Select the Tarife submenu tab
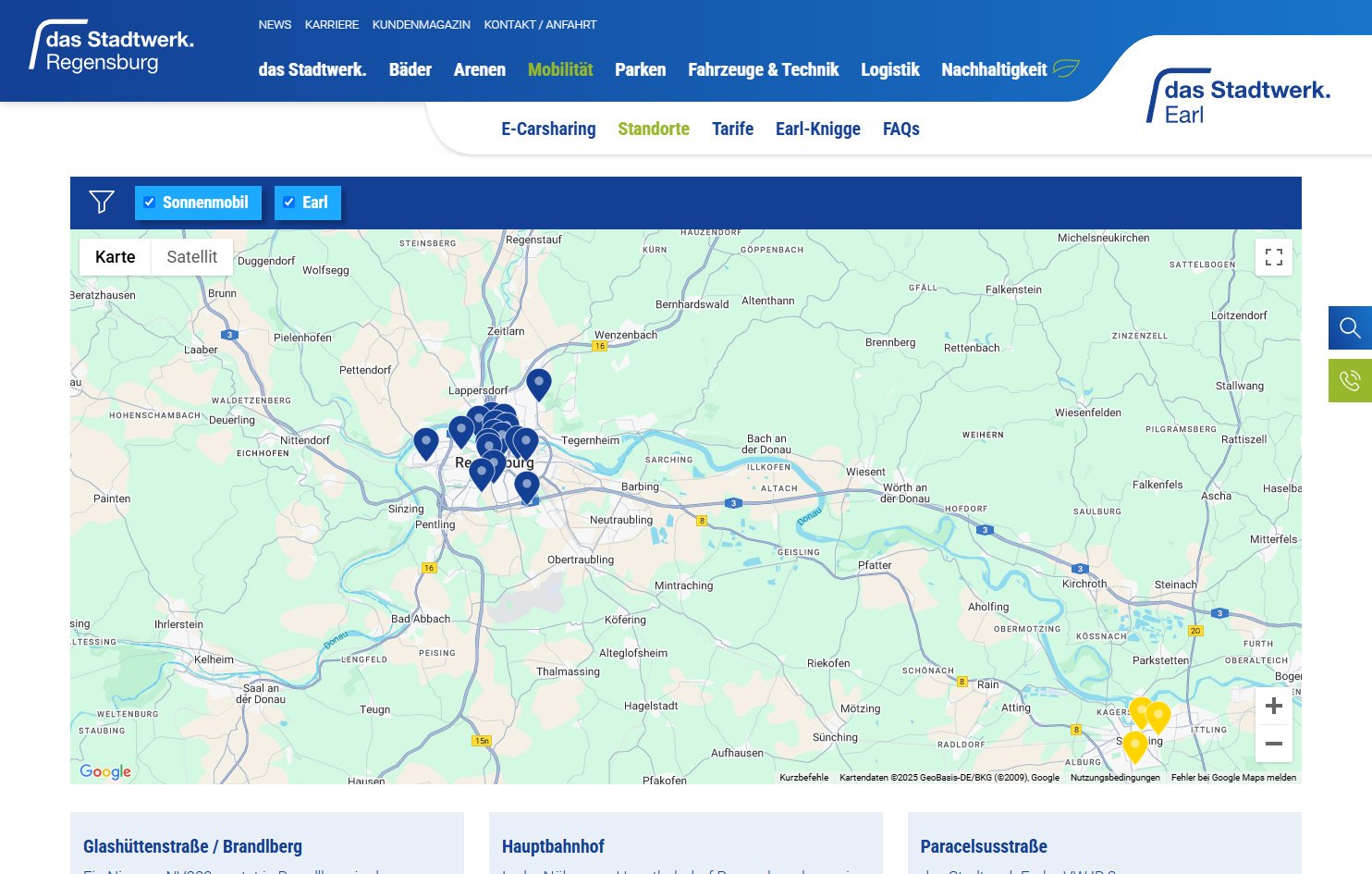 732,129
